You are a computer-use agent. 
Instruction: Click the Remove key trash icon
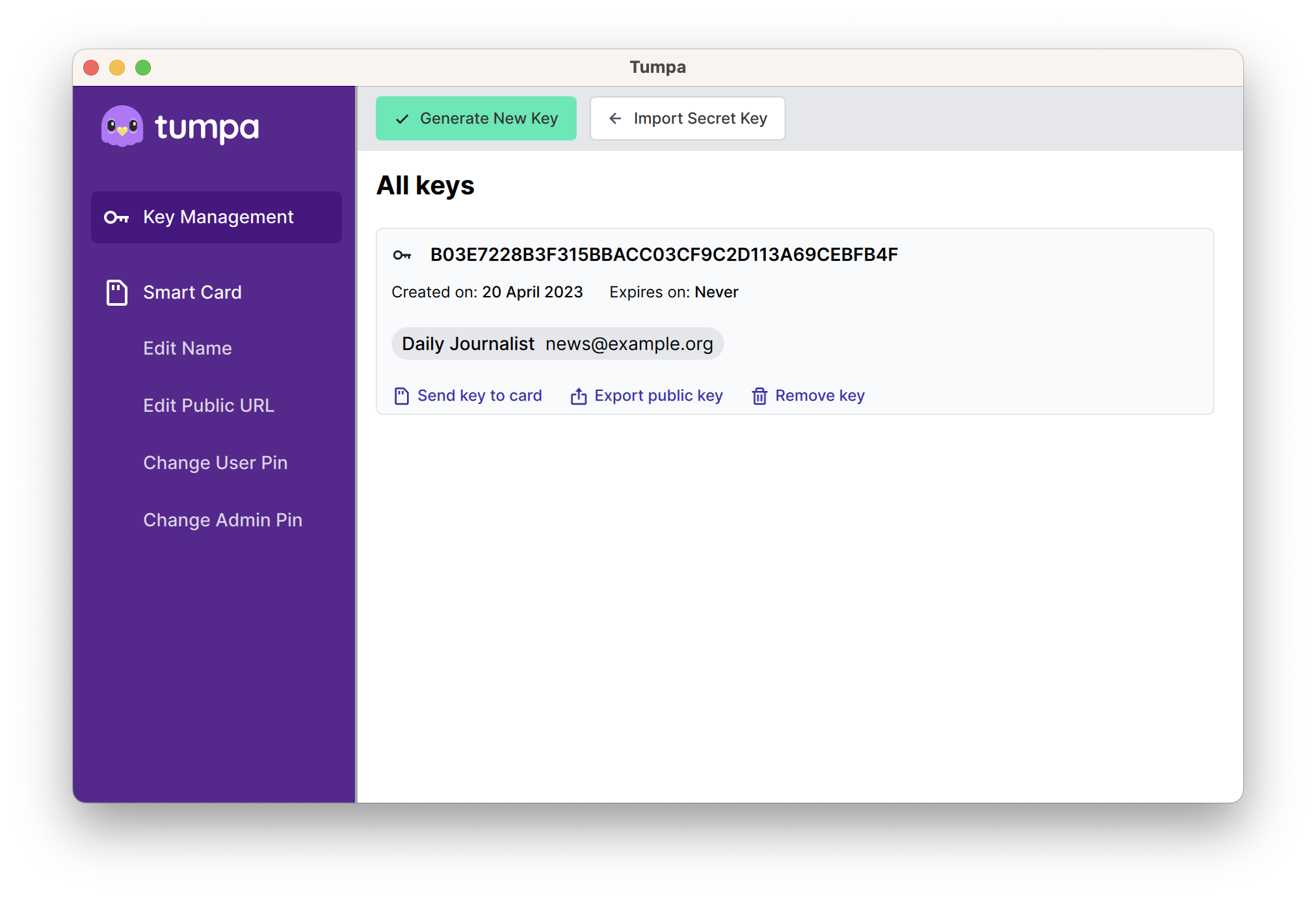click(x=759, y=395)
